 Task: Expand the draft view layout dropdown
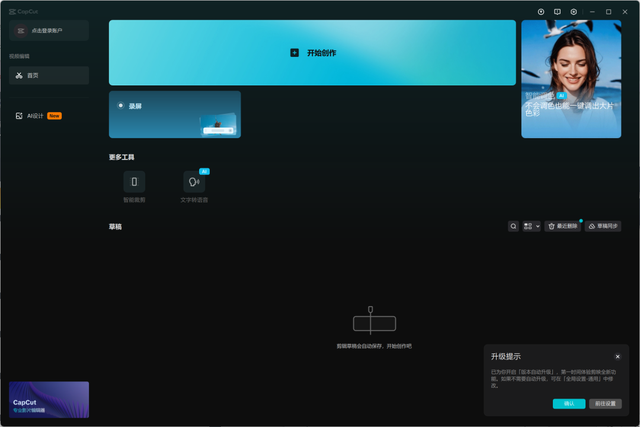point(531,227)
